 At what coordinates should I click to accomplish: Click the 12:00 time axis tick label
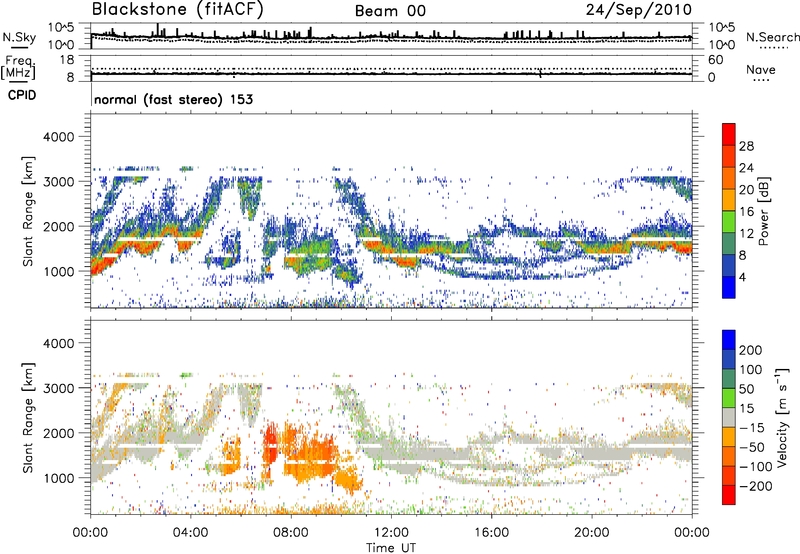pyautogui.click(x=391, y=533)
